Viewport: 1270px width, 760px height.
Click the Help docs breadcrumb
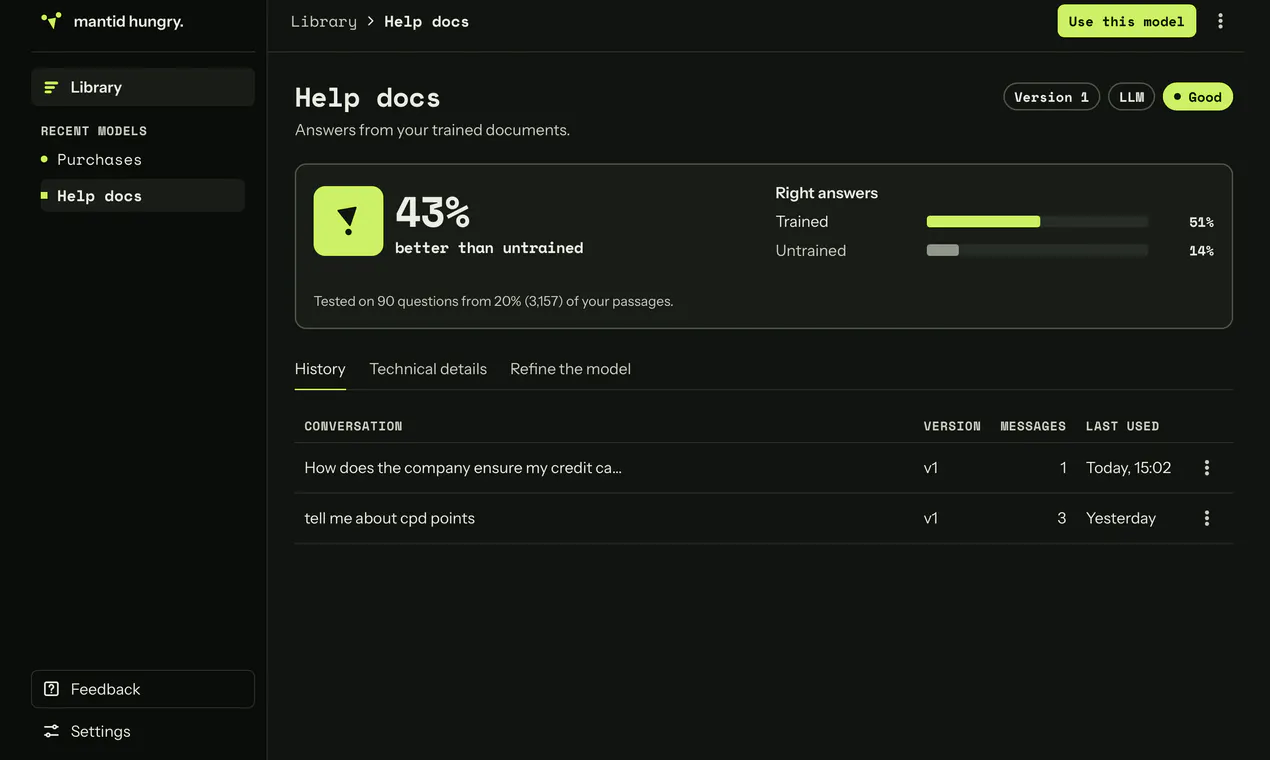(427, 21)
